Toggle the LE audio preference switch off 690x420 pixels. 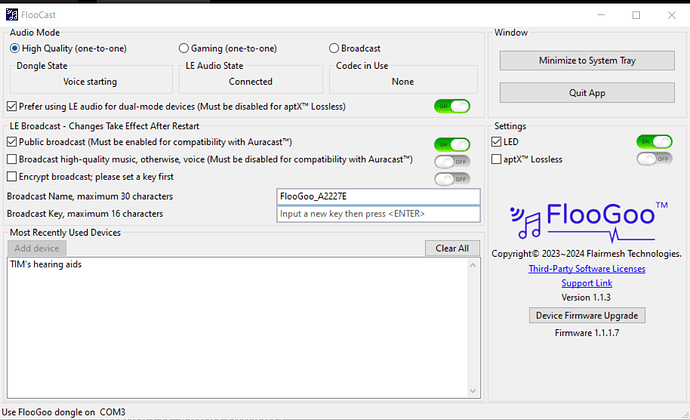click(452, 106)
